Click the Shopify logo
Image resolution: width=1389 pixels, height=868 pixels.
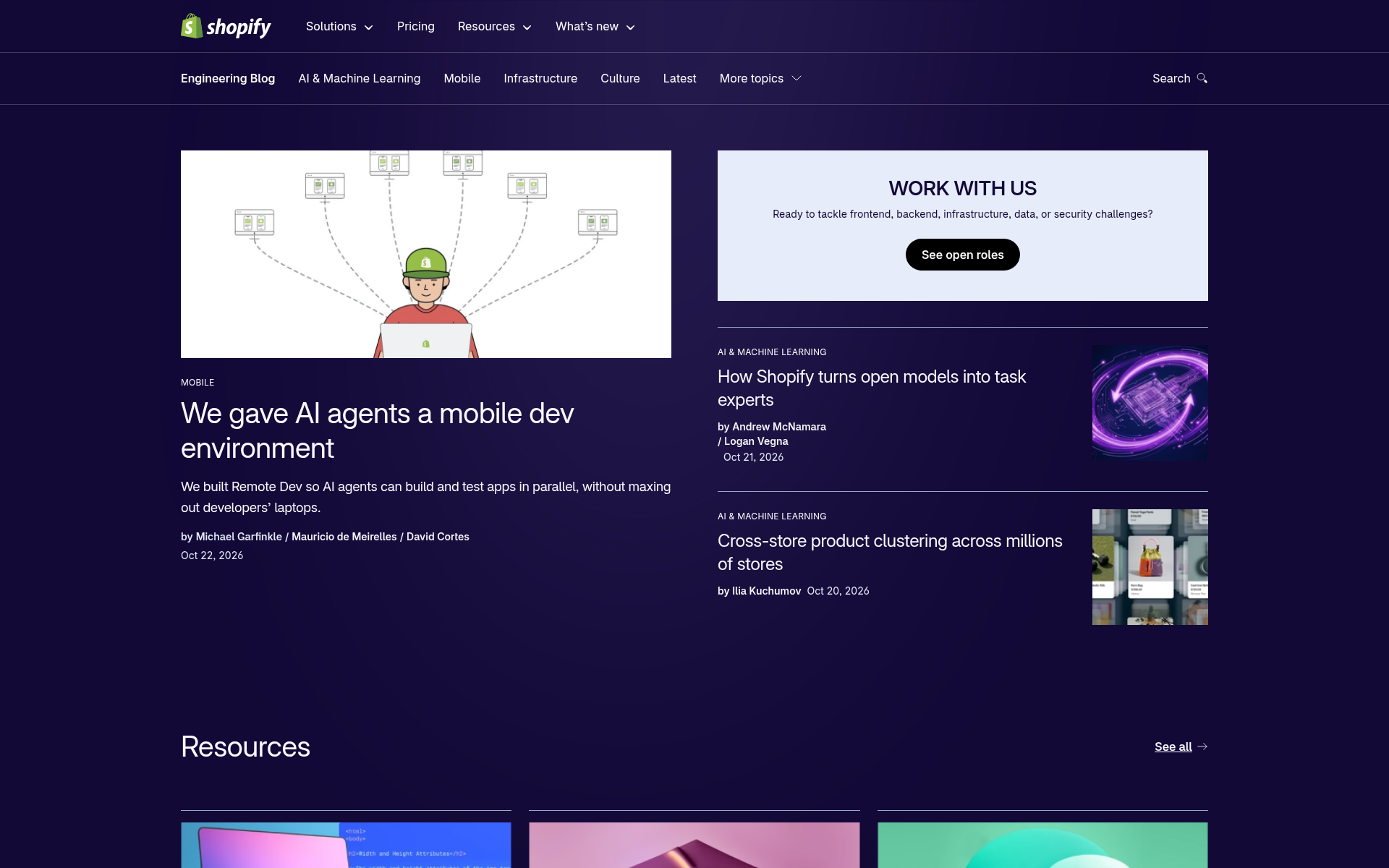click(x=226, y=26)
